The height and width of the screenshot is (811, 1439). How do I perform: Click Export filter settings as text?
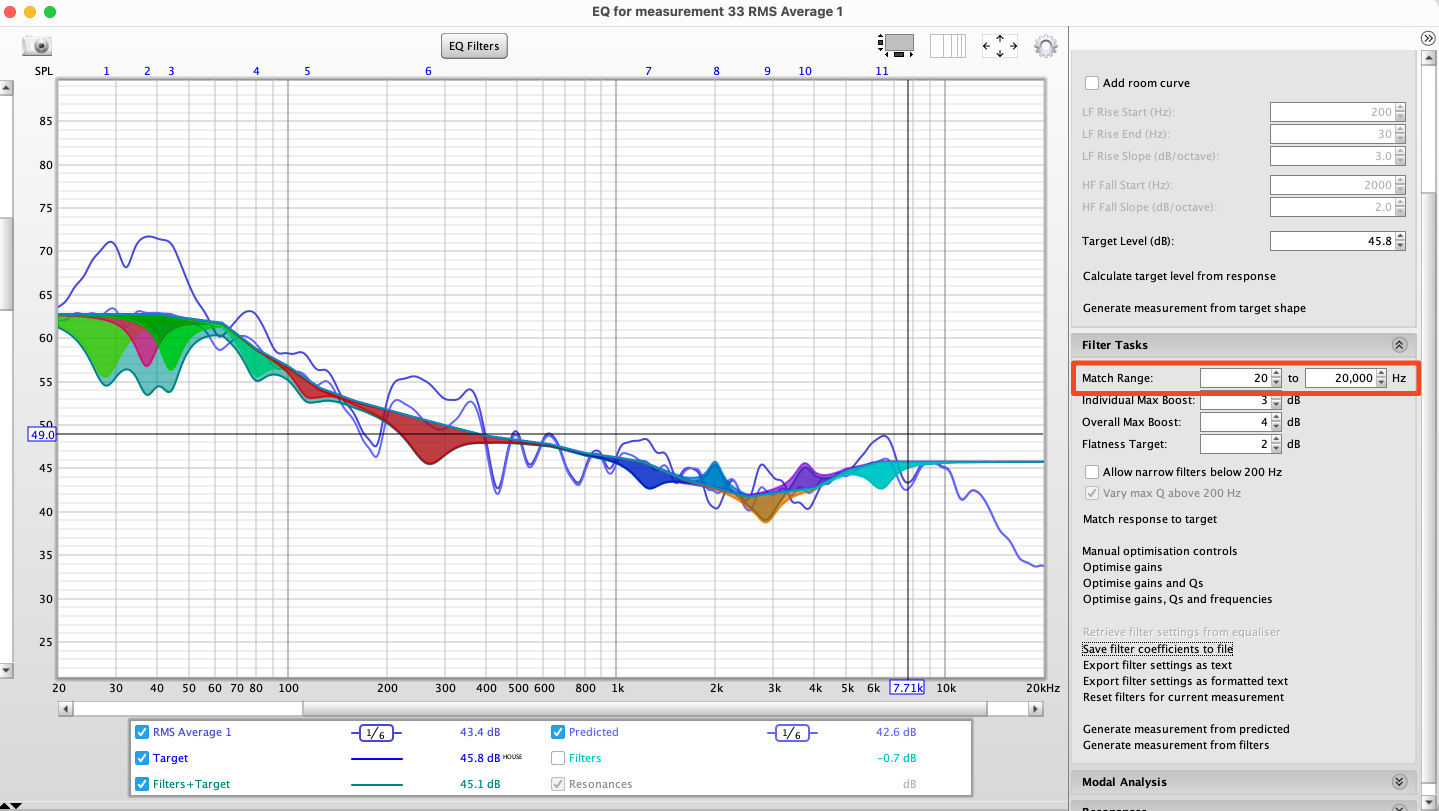(1157, 665)
